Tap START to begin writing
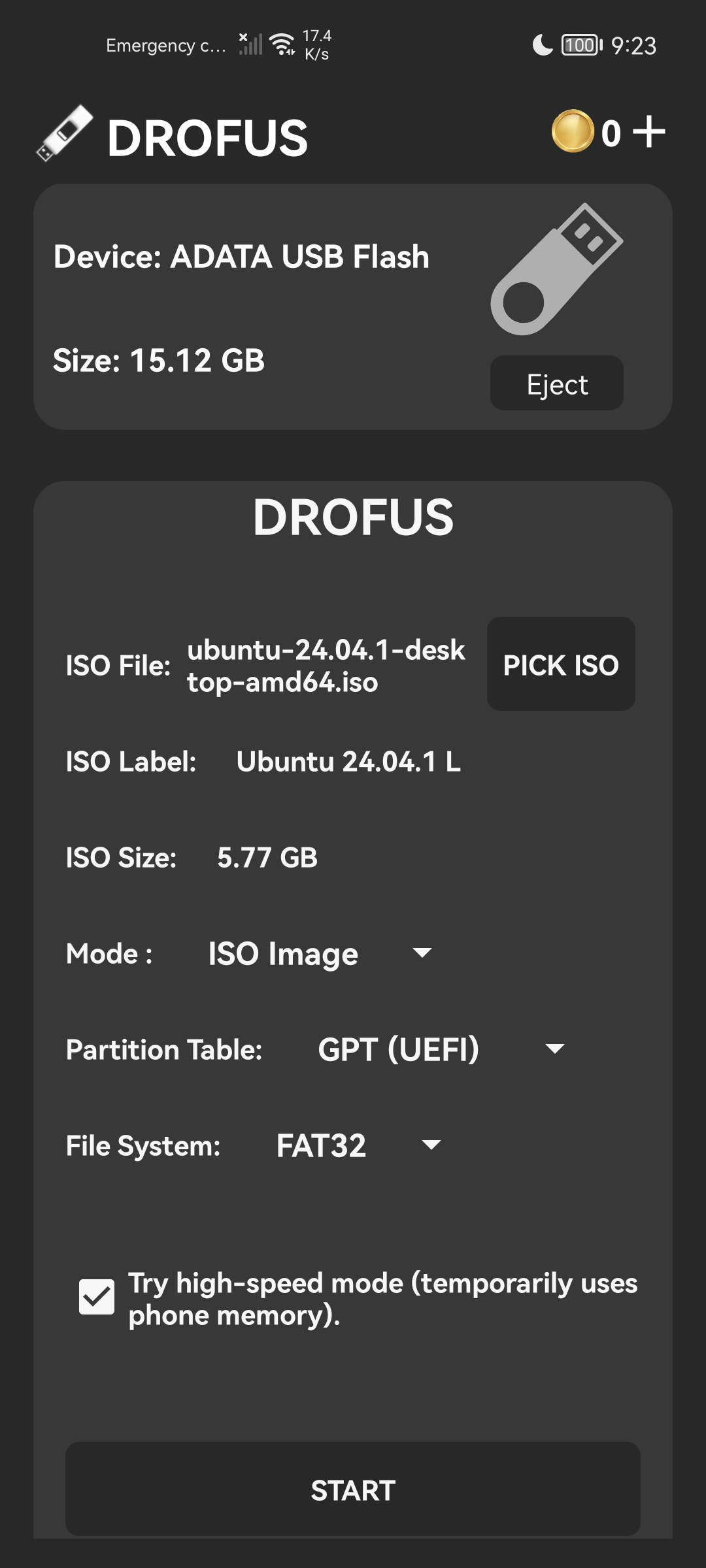This screenshot has width=706, height=1568. coord(353,1490)
